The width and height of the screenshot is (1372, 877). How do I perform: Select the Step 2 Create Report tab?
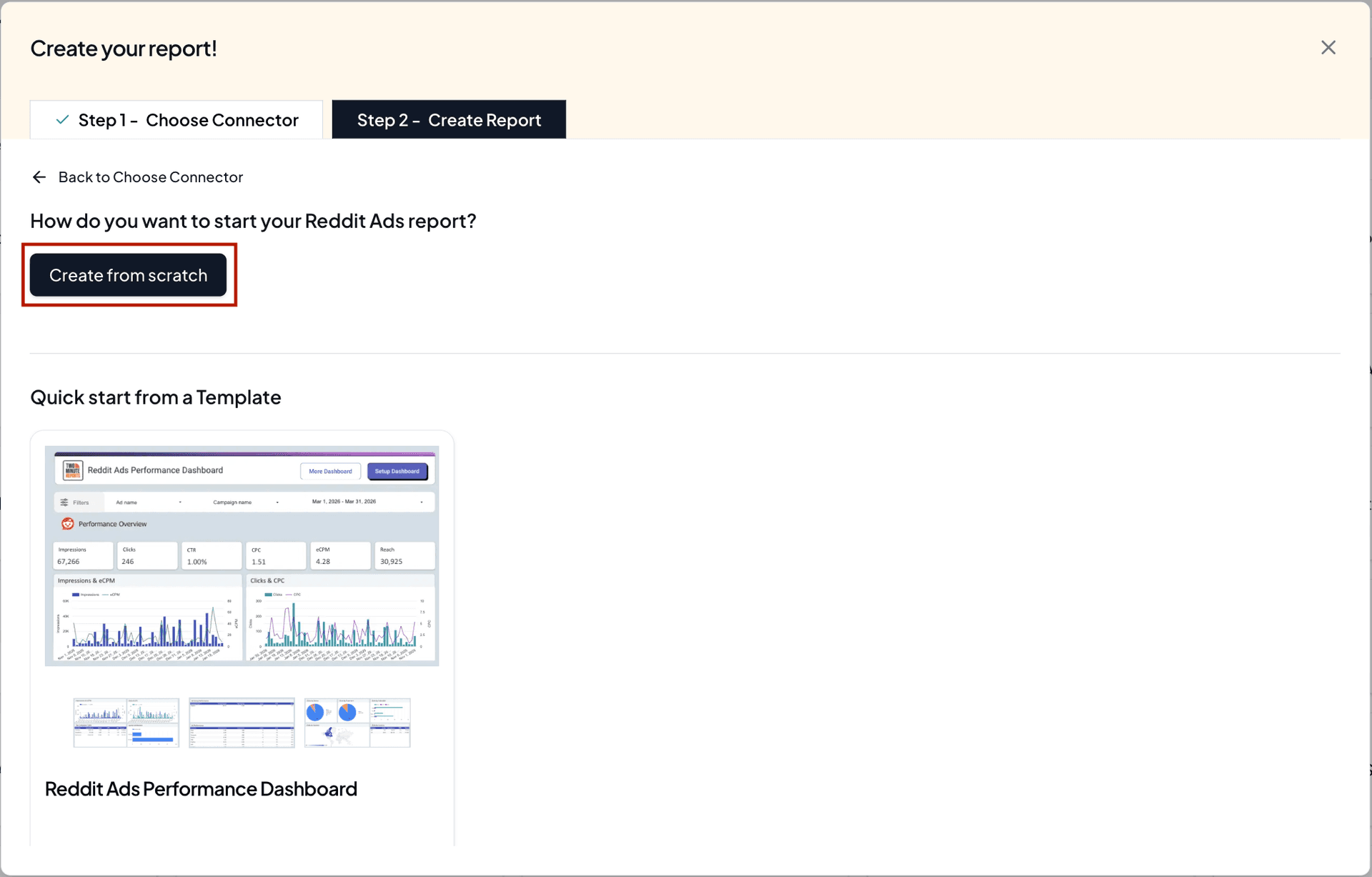pyautogui.click(x=449, y=119)
